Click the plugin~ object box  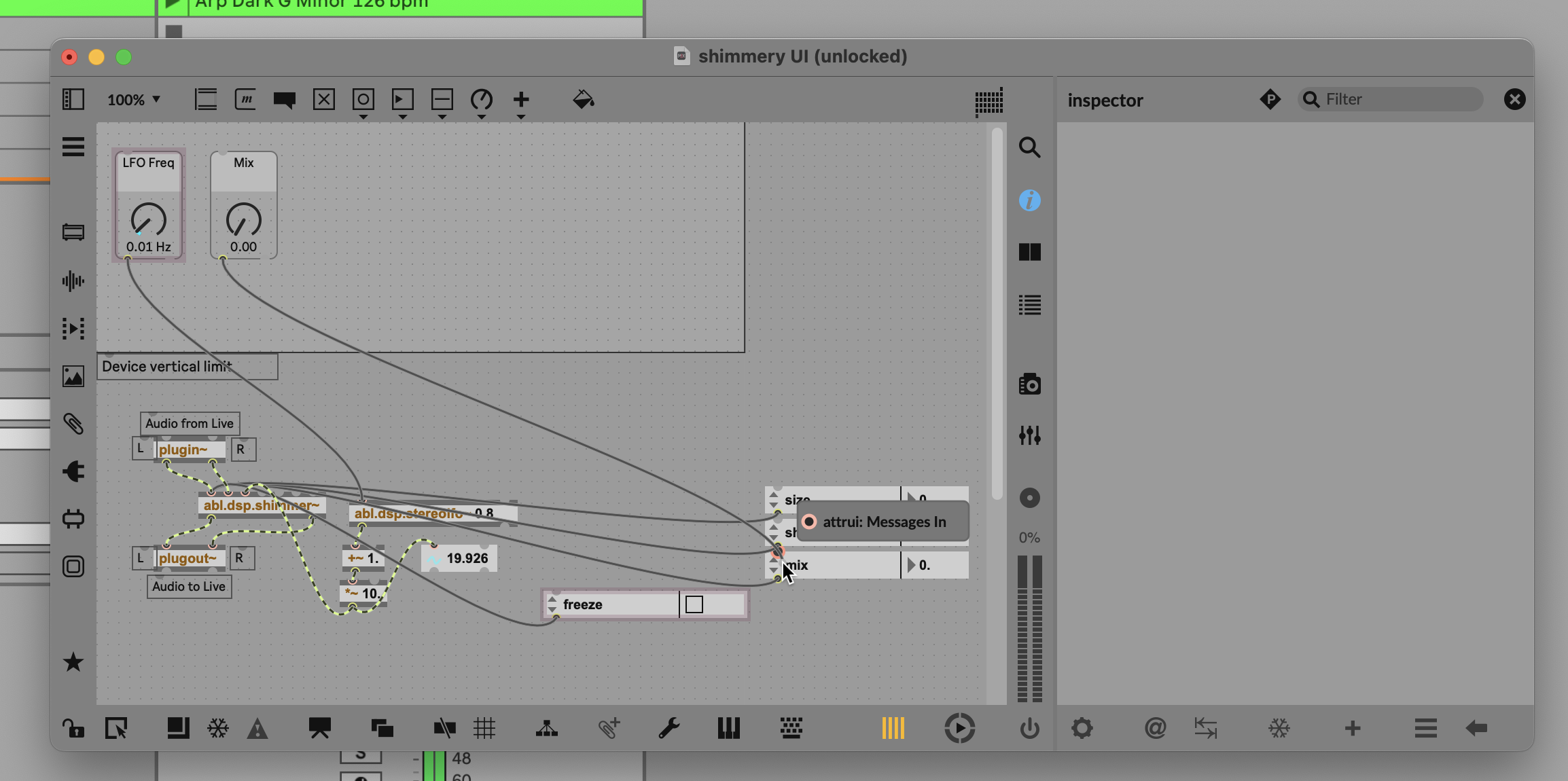[x=189, y=450]
